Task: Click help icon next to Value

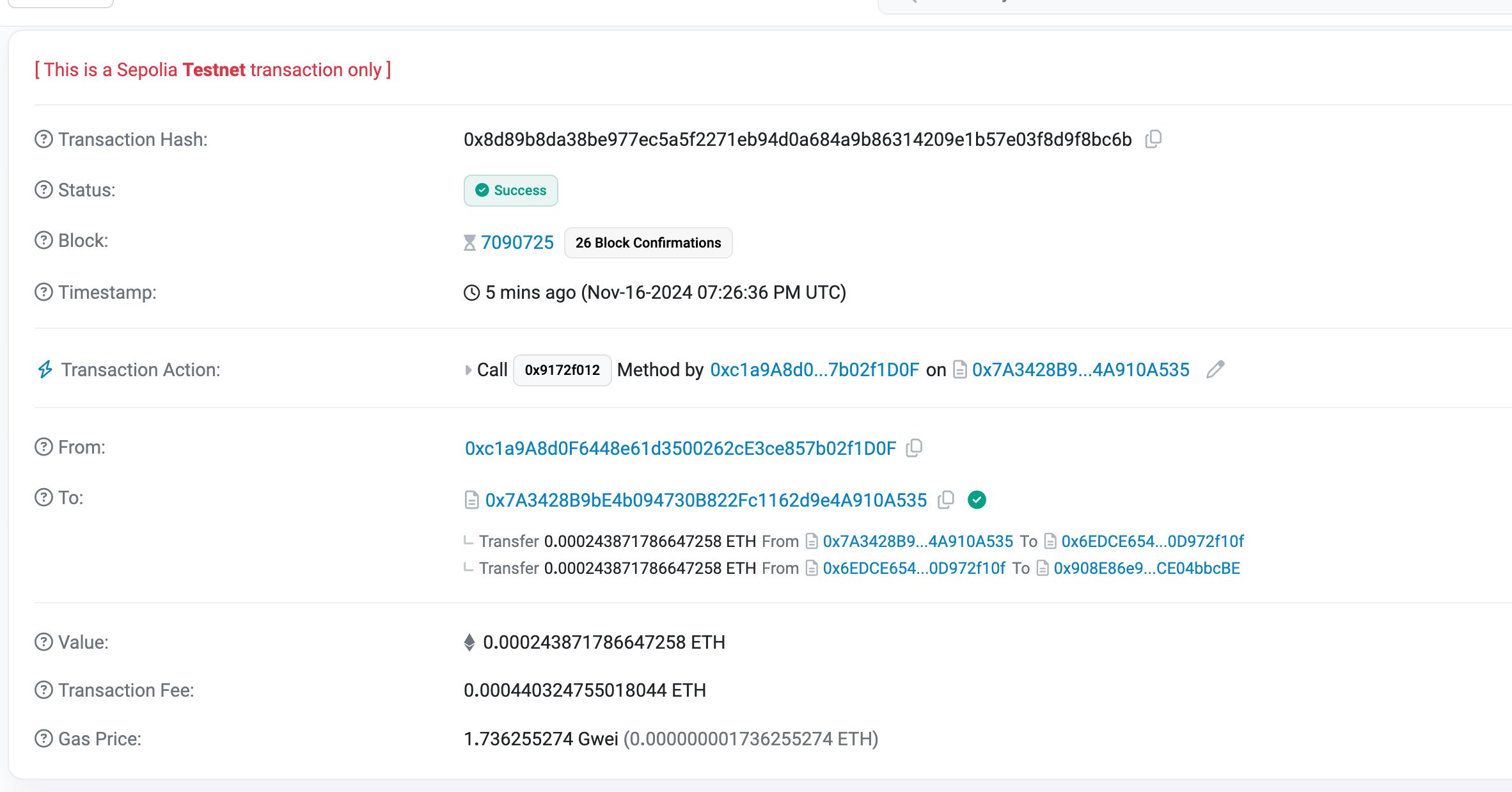Action: coord(43,642)
